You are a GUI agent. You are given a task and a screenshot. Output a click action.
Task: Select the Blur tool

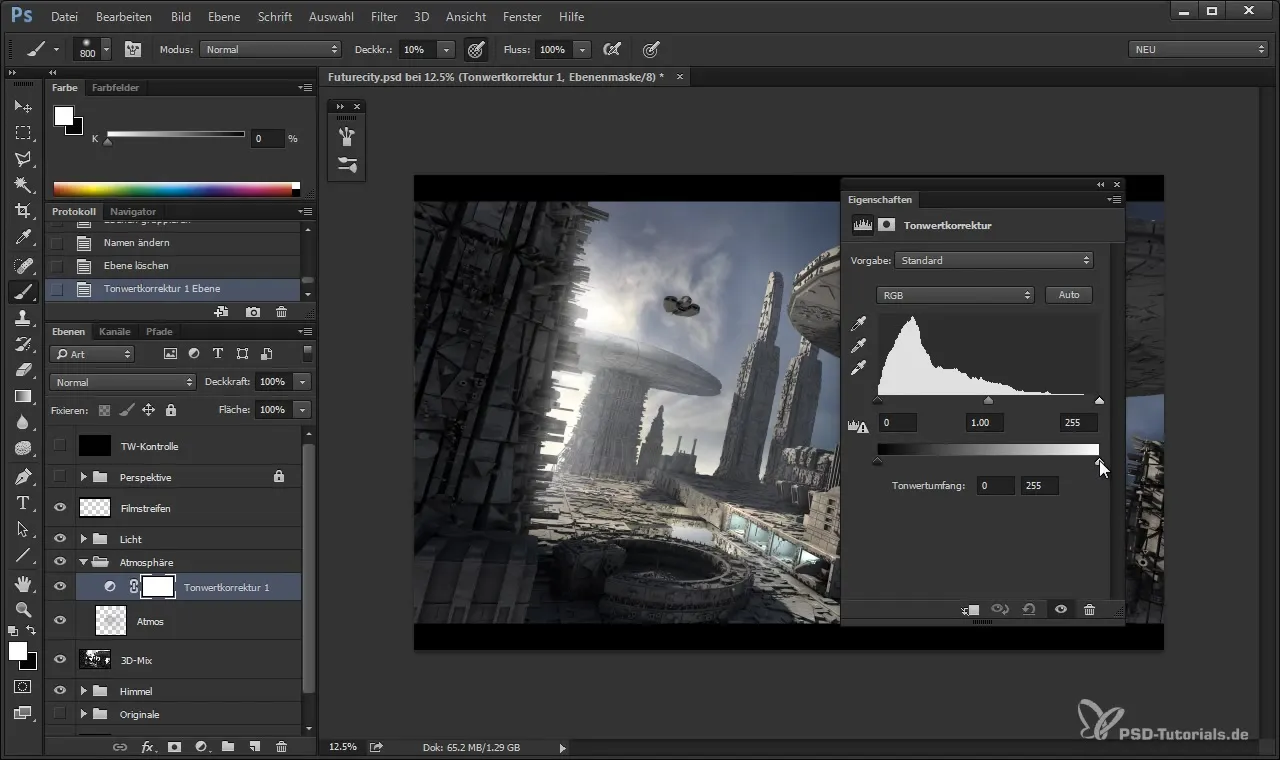(x=23, y=422)
